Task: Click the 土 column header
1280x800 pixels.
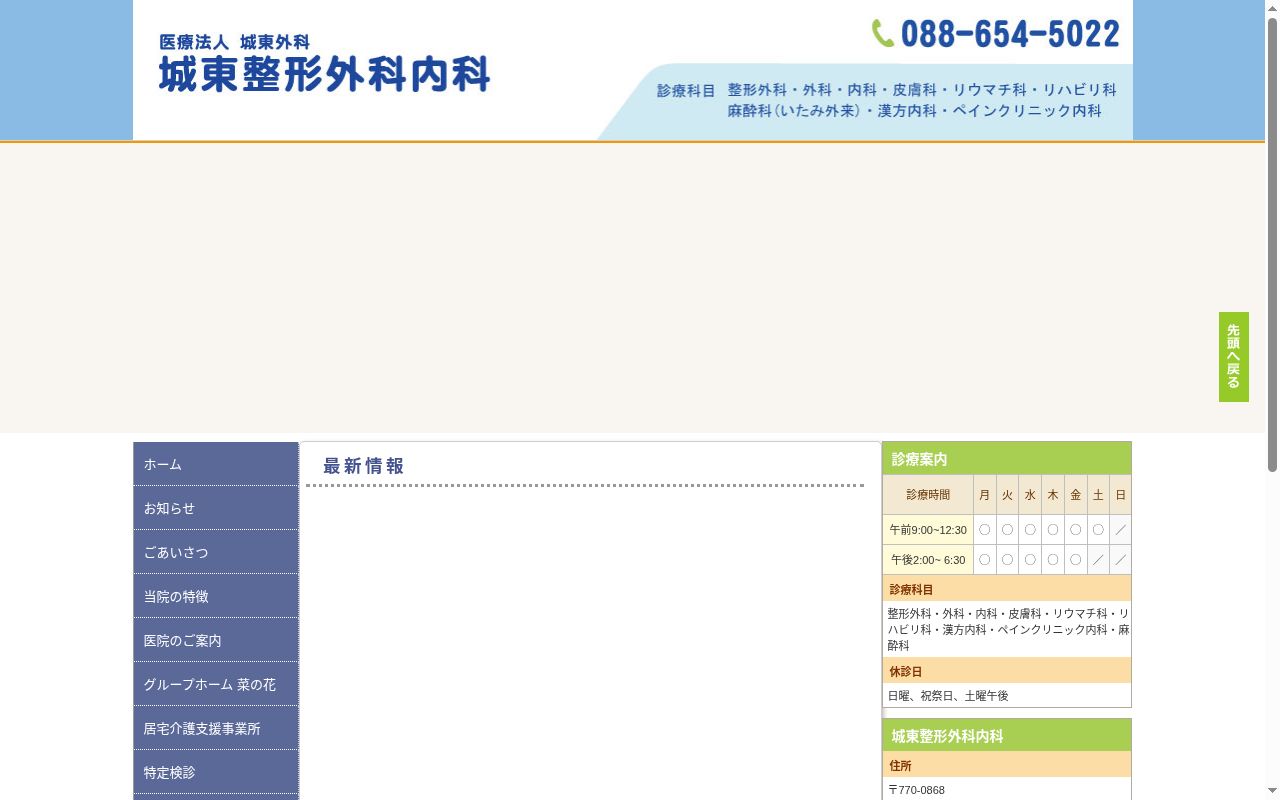Action: [1098, 495]
